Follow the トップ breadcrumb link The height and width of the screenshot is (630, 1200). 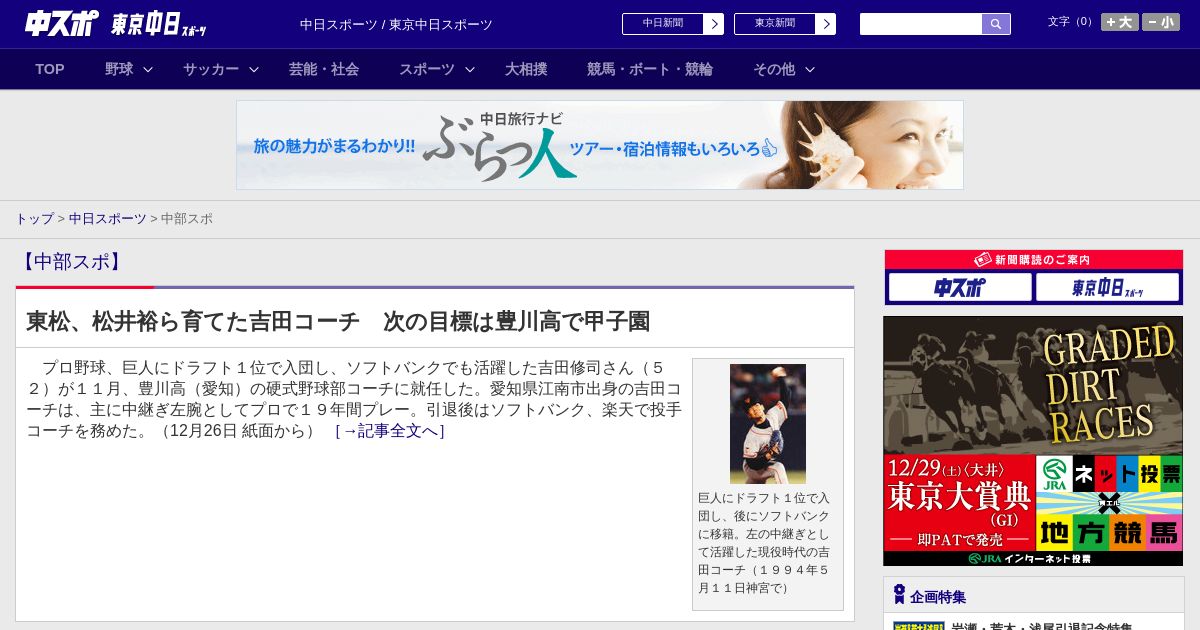[x=34, y=219]
